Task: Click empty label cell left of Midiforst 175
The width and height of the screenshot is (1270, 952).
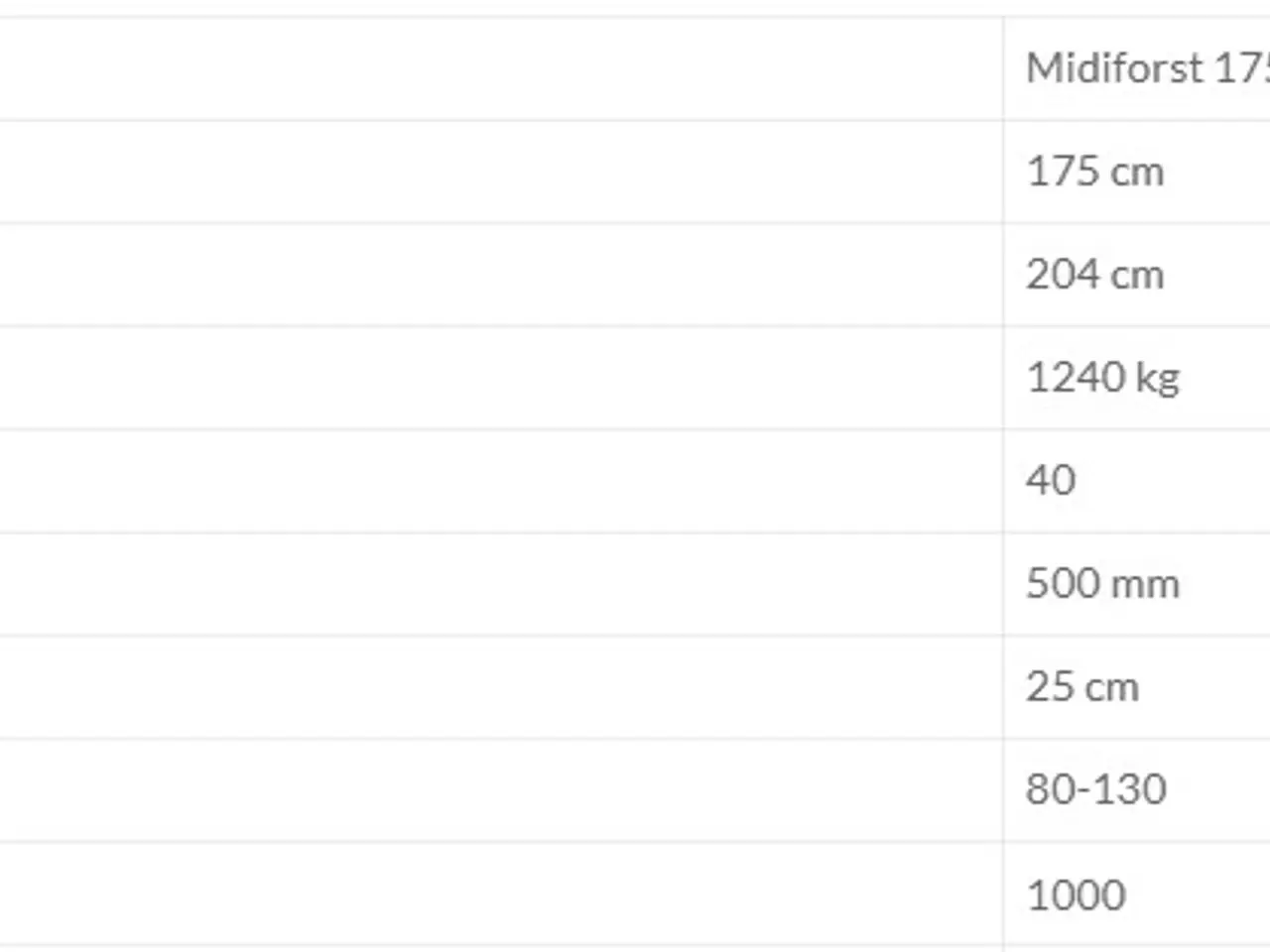Action: pyautogui.click(x=501, y=68)
